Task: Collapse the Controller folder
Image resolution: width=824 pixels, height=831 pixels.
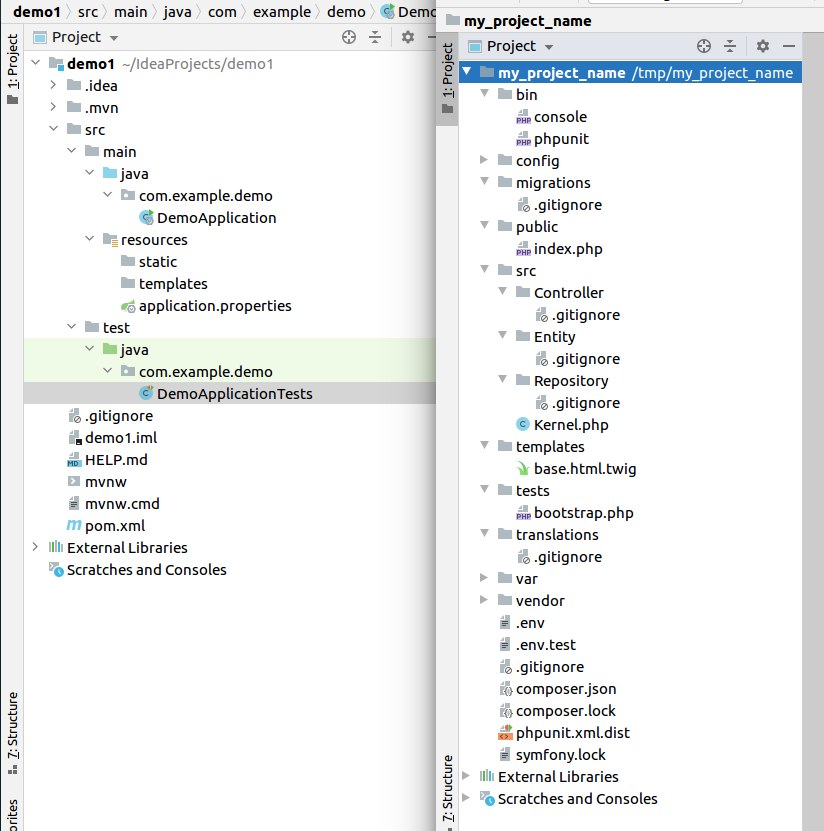Action: (502, 291)
